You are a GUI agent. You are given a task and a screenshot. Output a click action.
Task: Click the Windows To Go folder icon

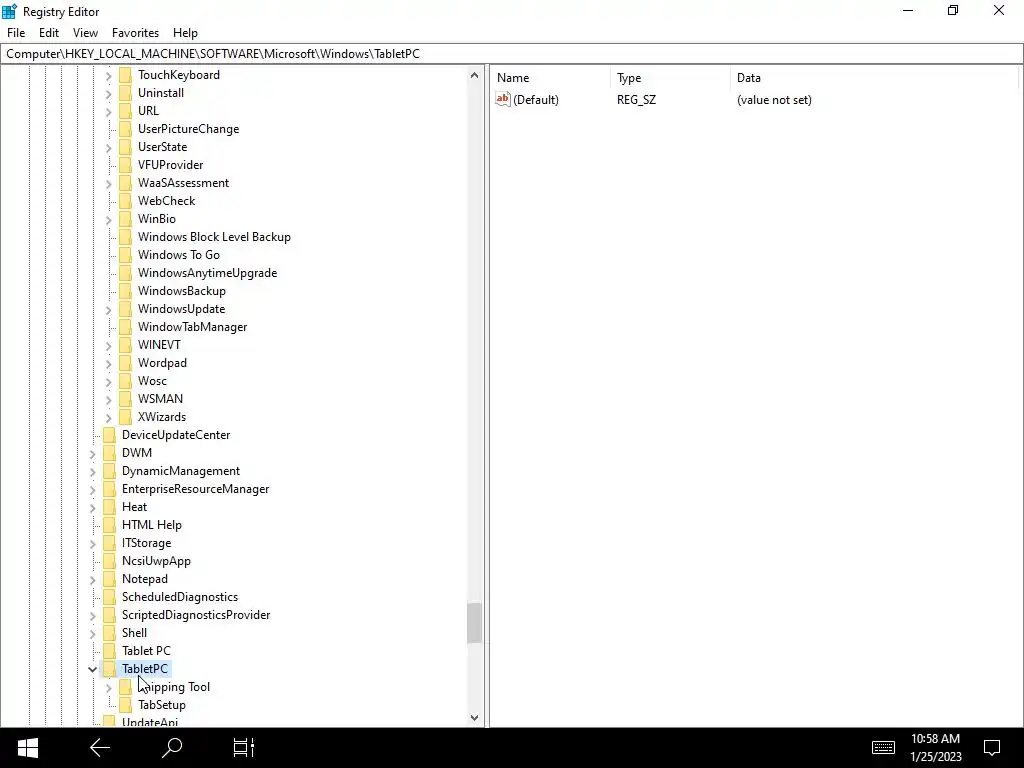point(125,255)
